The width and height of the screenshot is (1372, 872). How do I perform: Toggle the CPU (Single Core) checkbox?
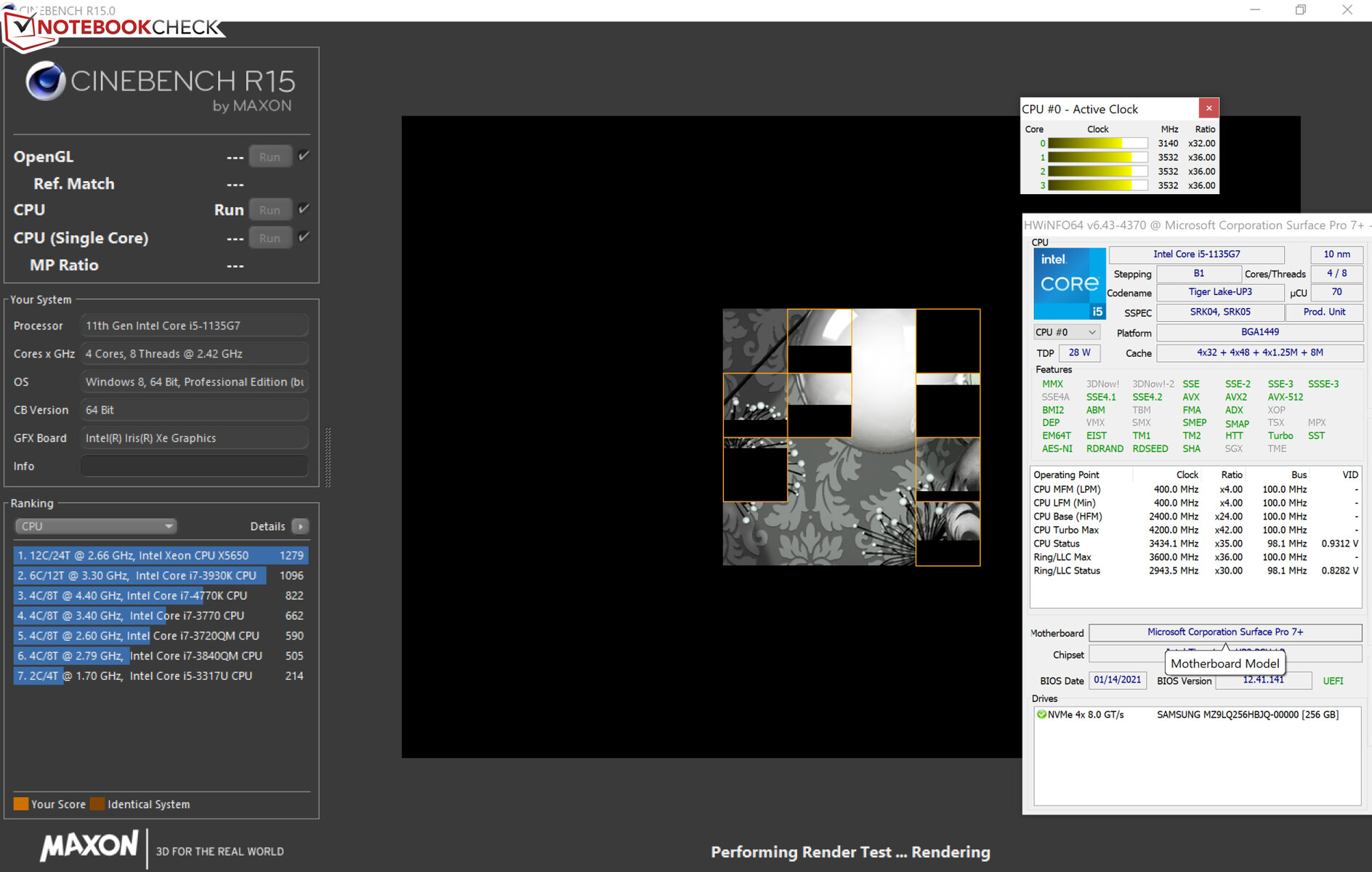tap(304, 237)
